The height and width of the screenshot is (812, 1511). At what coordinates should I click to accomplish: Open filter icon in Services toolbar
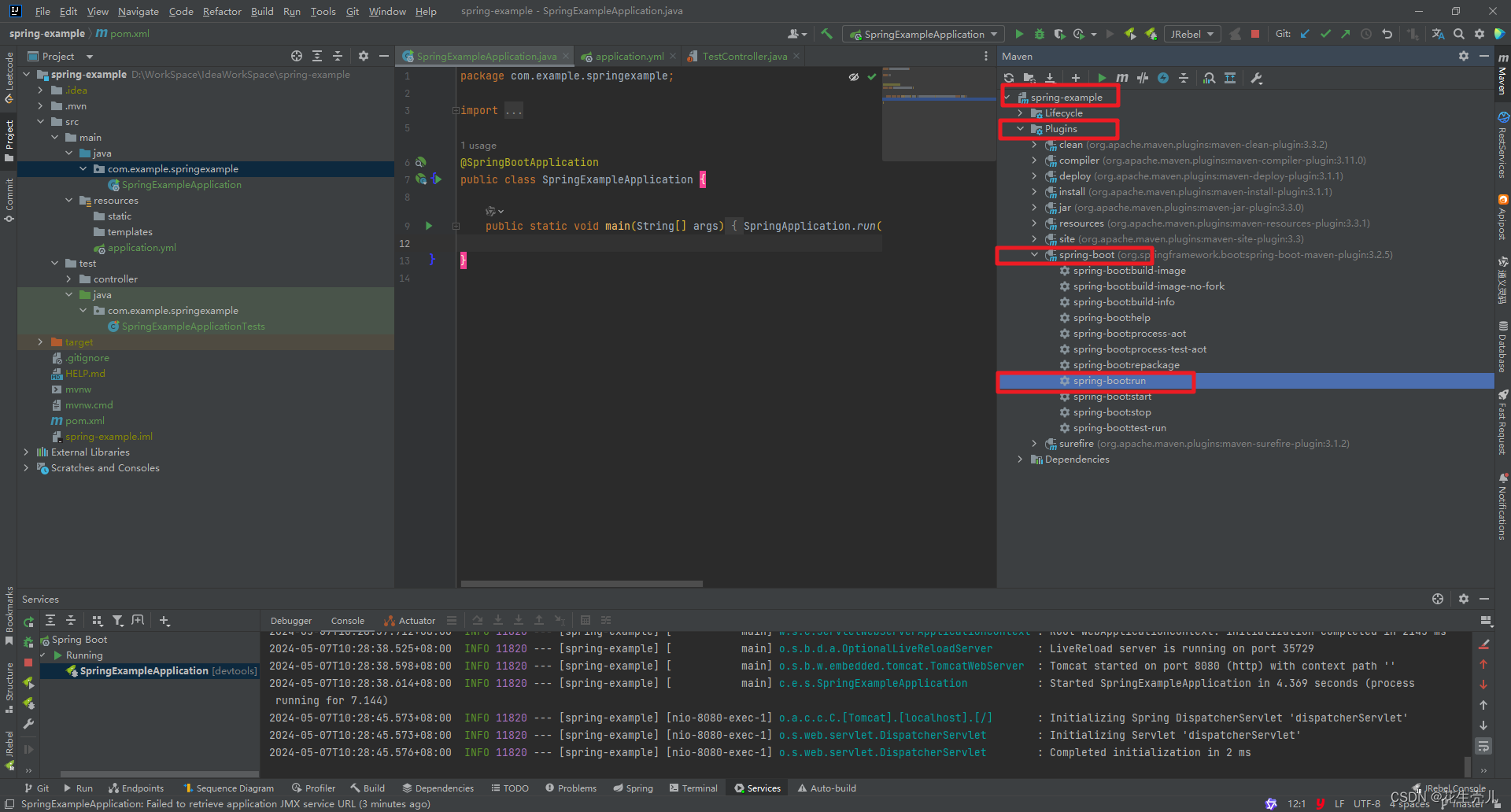point(117,621)
